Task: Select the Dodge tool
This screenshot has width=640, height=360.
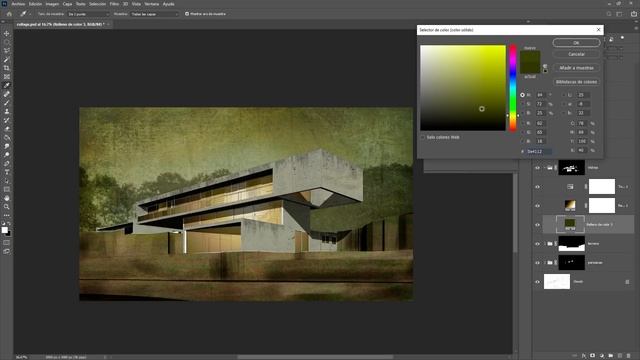Action: (x=7, y=155)
